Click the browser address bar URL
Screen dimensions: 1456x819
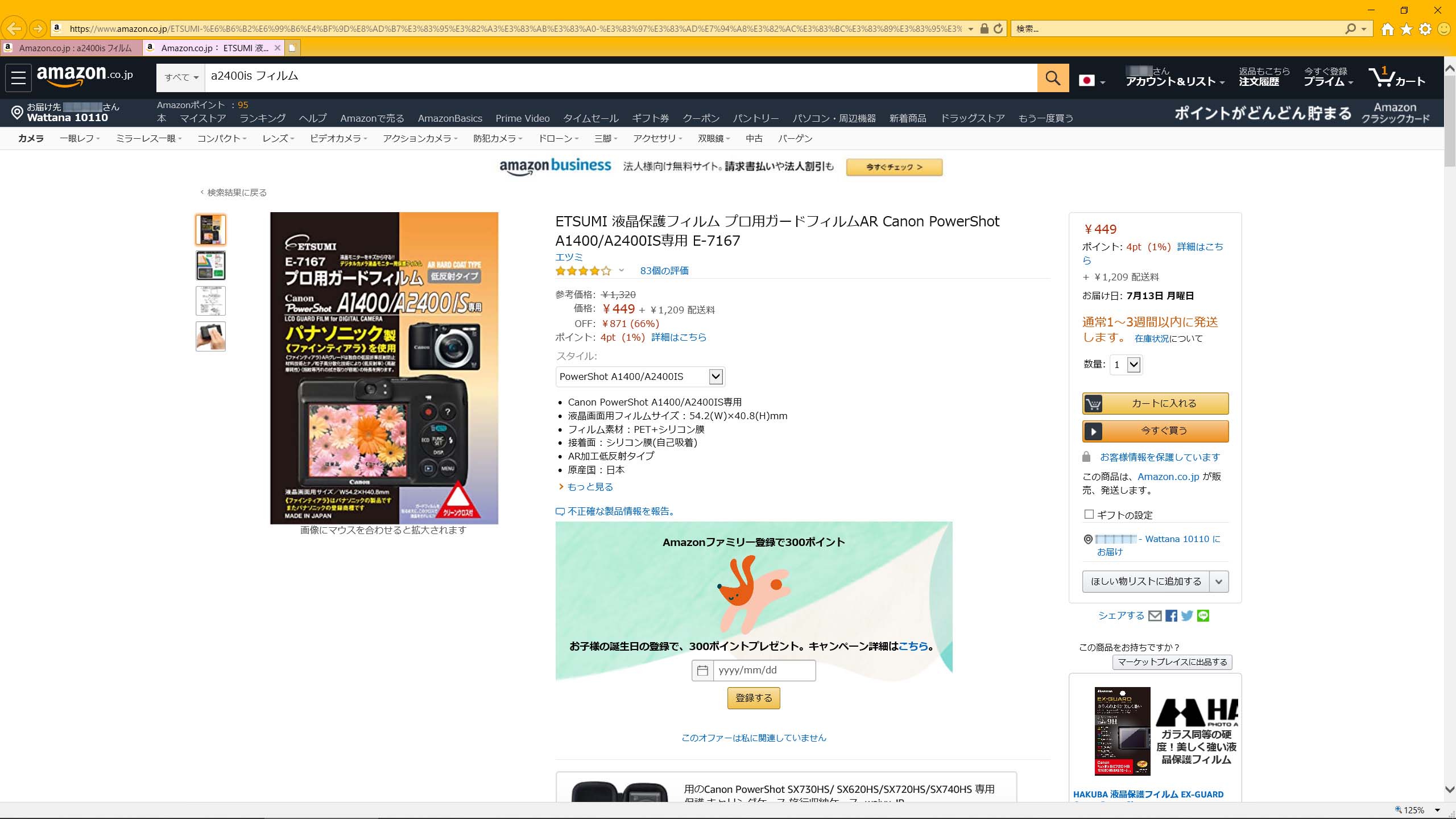coord(515,28)
